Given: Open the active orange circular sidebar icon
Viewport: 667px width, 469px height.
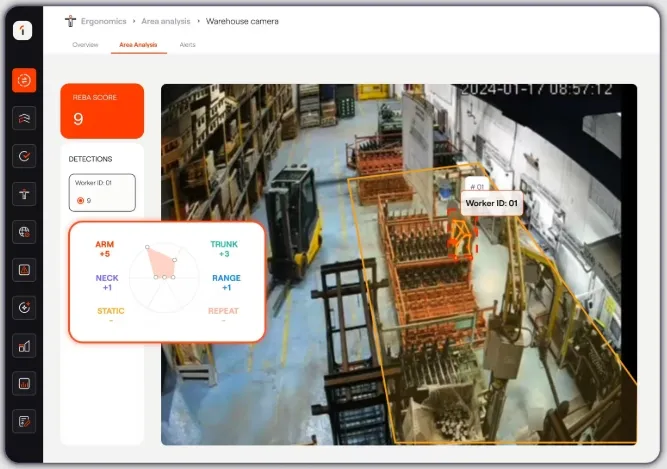Looking at the screenshot, I should pyautogui.click(x=24, y=80).
